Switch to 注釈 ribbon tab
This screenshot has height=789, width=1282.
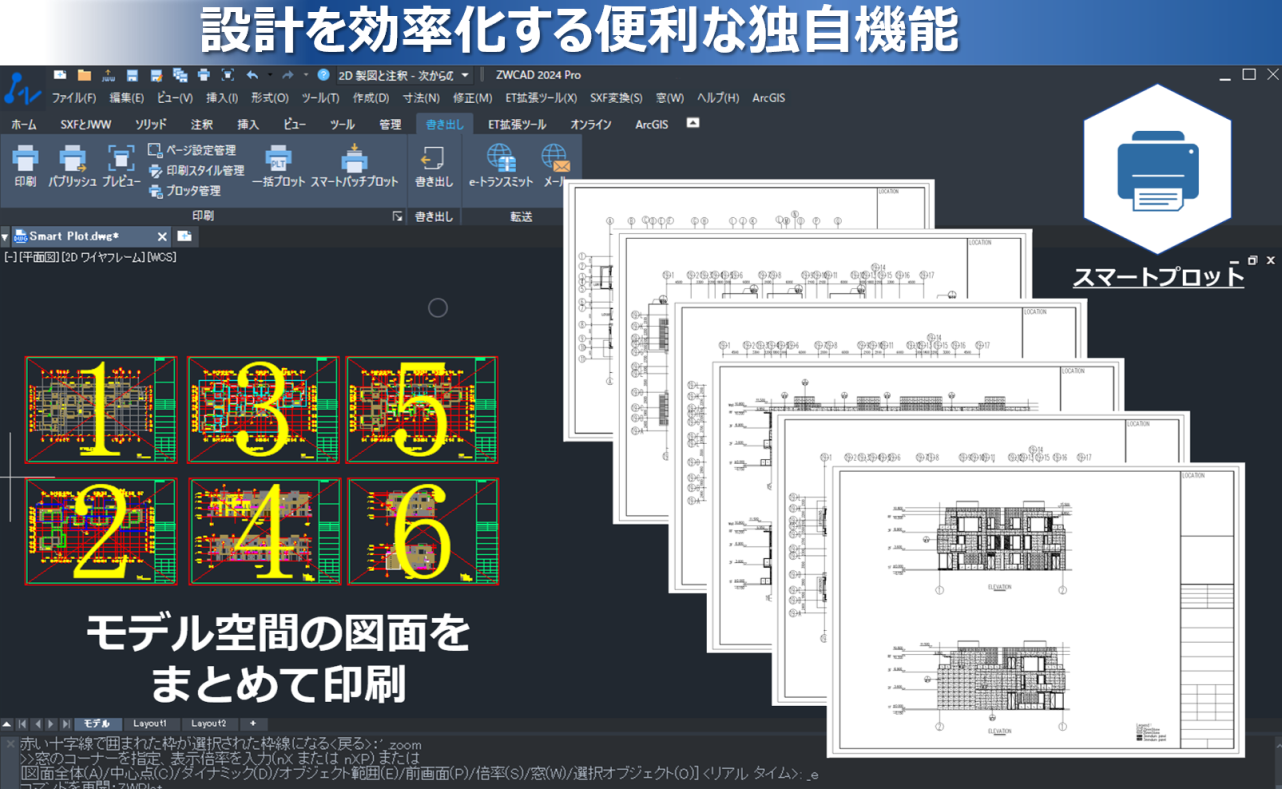point(202,124)
